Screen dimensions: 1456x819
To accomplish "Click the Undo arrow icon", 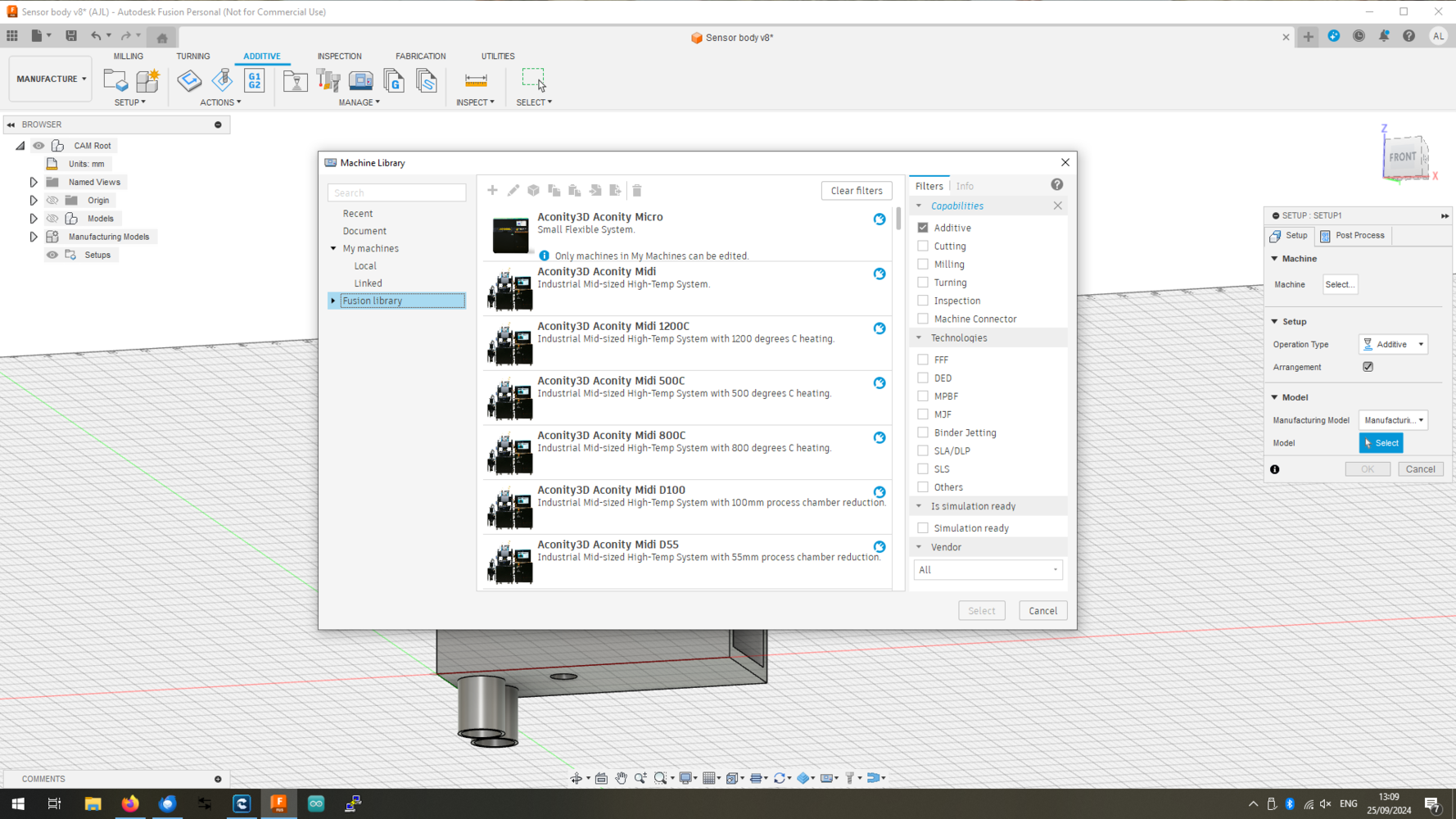I will coord(96,36).
